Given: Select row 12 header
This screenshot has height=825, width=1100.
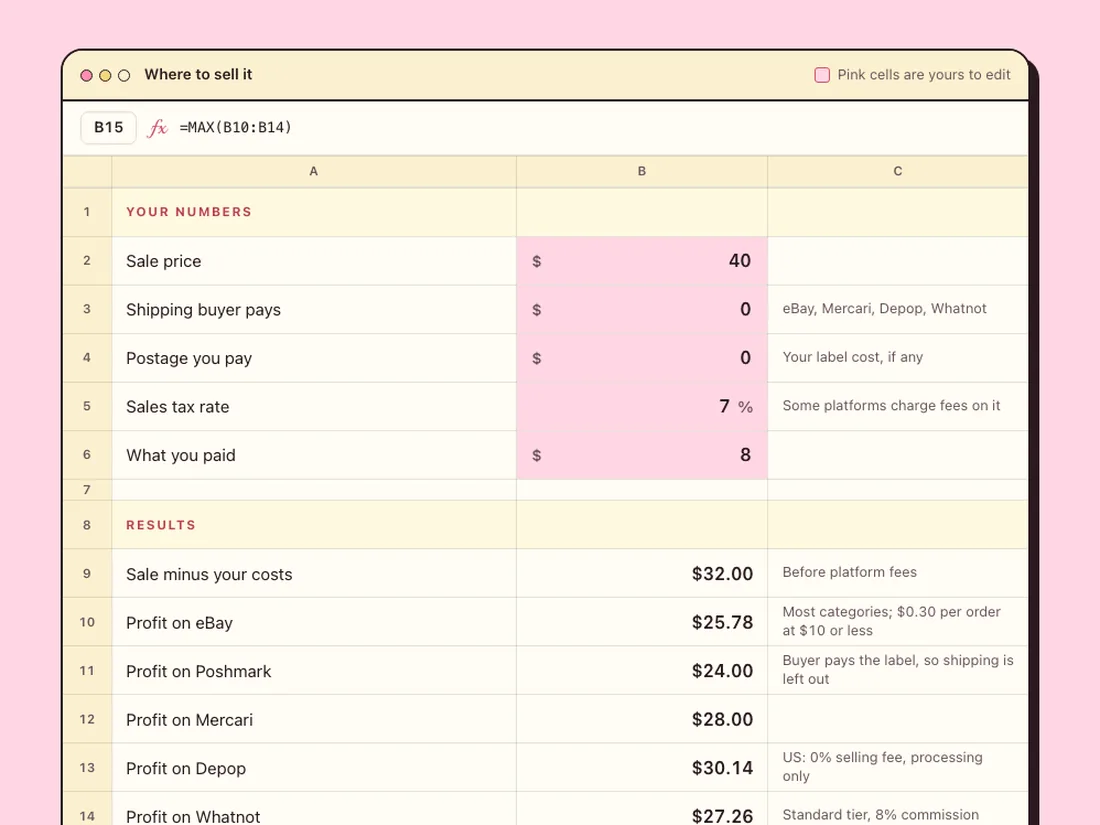Looking at the screenshot, I should click(87, 719).
